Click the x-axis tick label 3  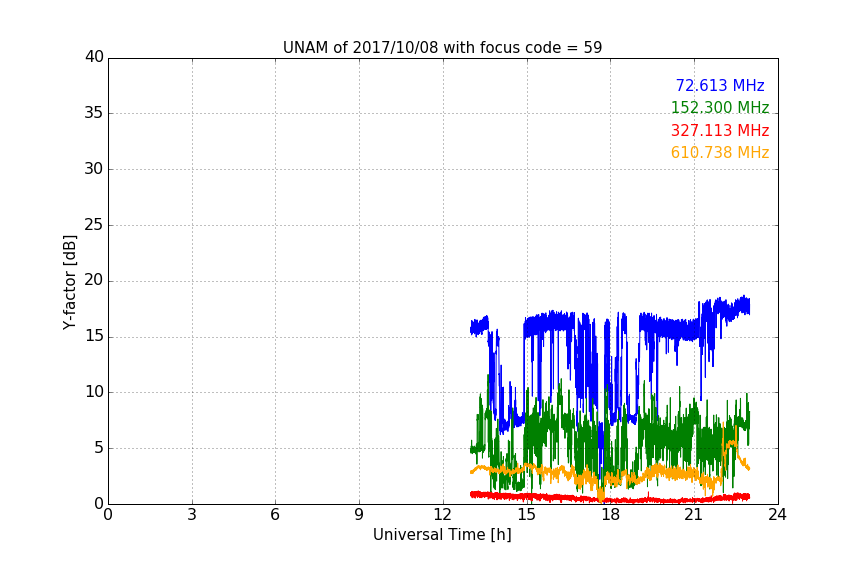click(x=192, y=515)
